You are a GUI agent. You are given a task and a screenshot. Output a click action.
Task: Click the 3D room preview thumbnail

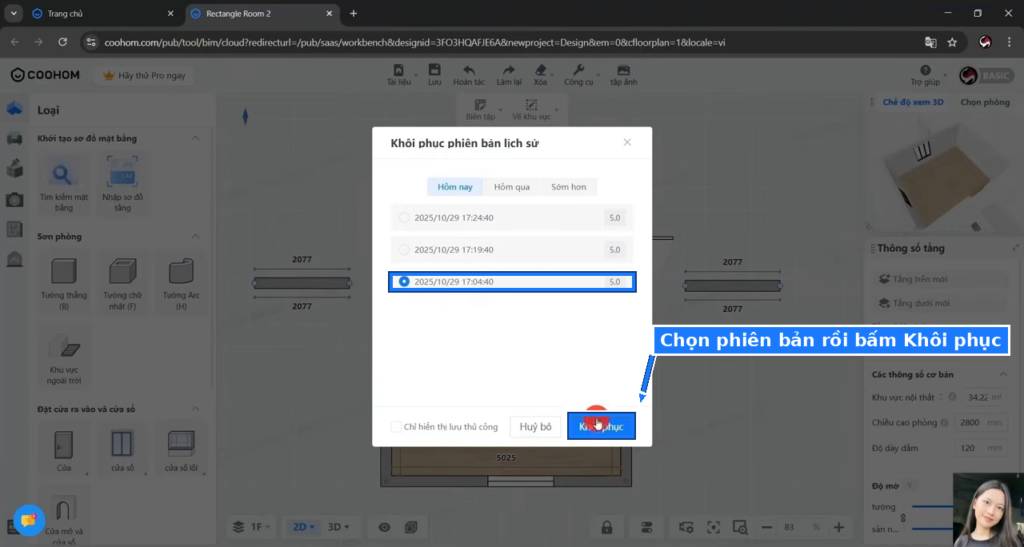tap(944, 173)
